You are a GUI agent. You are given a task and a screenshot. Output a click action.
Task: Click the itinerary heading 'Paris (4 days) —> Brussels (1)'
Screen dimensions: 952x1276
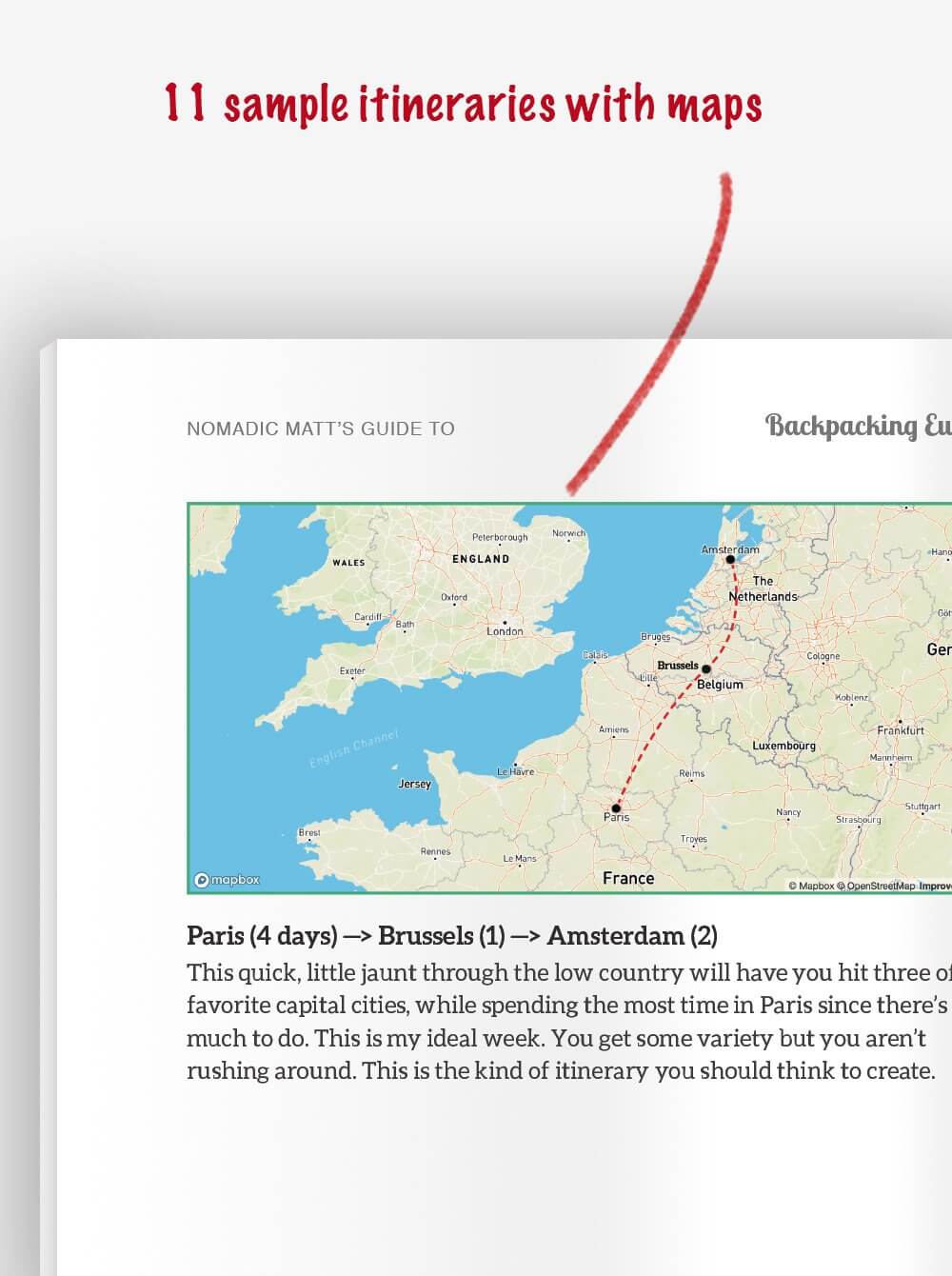[x=346, y=935]
